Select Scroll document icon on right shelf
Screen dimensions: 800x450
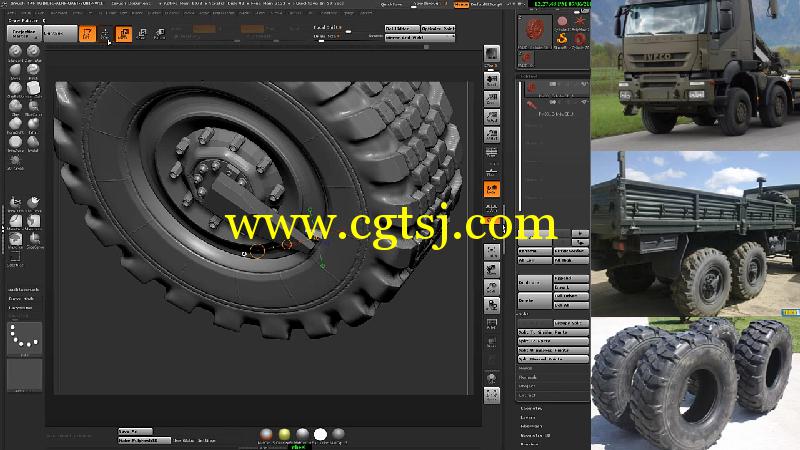pyautogui.click(x=492, y=80)
